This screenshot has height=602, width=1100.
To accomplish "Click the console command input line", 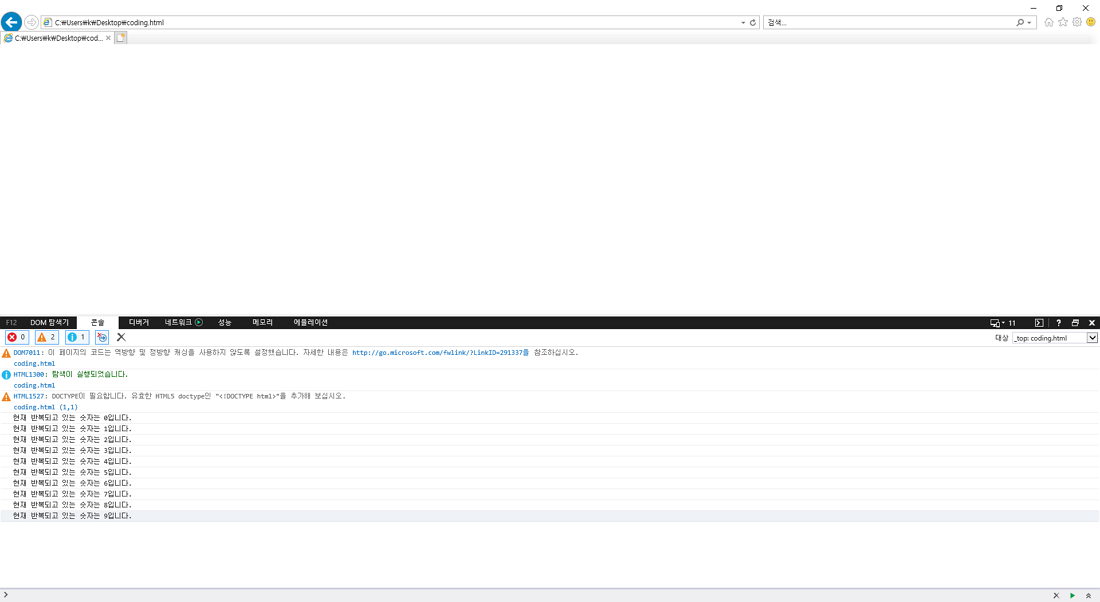I will (526, 595).
